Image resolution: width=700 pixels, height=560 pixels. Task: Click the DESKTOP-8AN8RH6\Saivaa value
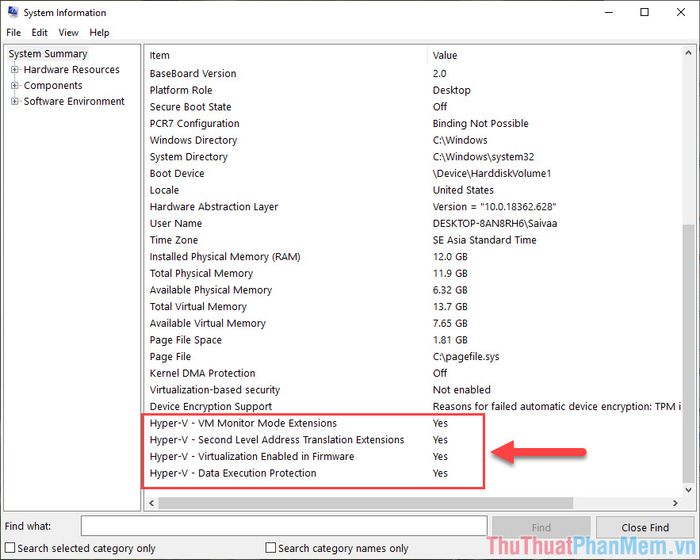click(x=495, y=223)
